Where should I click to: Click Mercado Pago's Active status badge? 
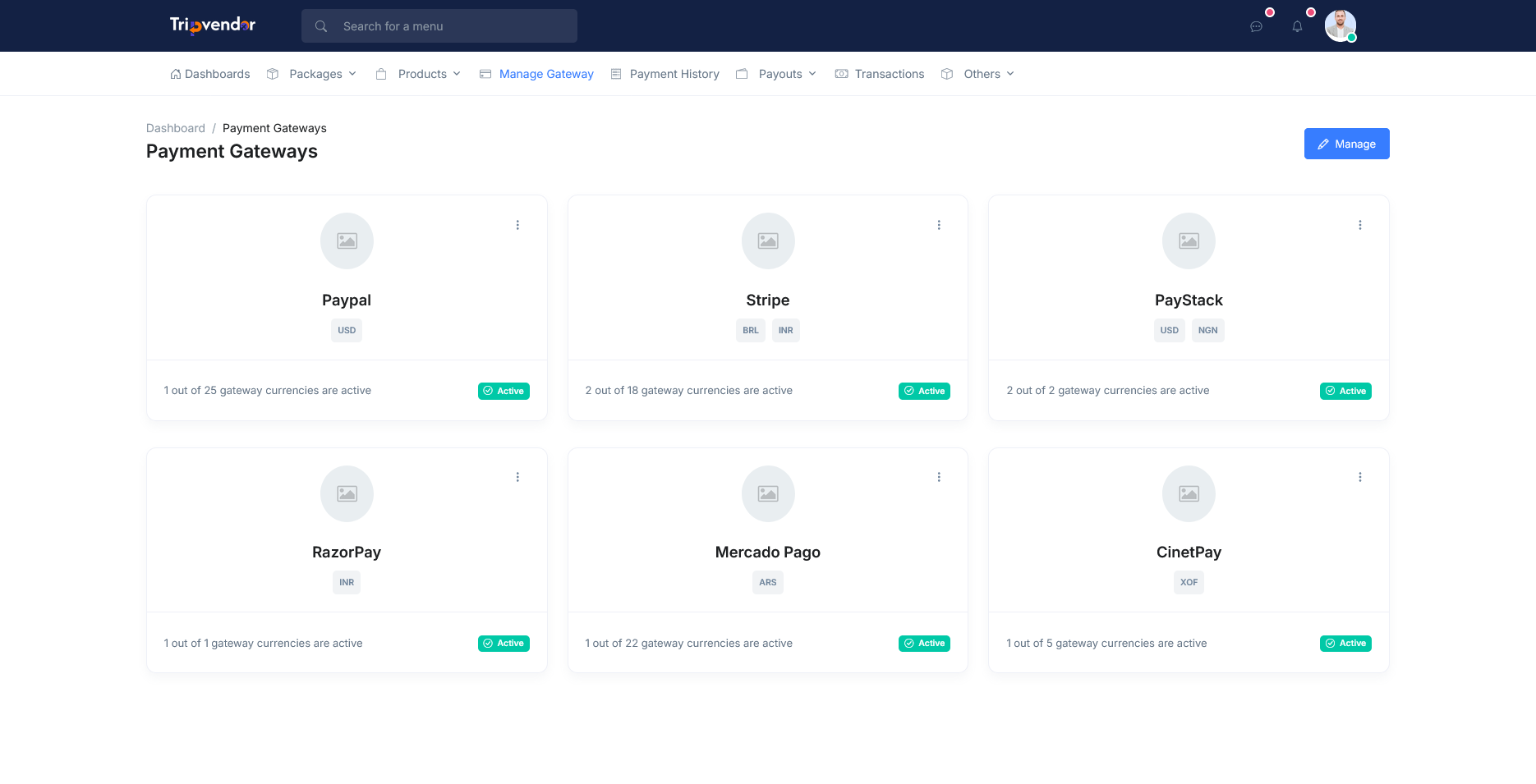tap(924, 644)
